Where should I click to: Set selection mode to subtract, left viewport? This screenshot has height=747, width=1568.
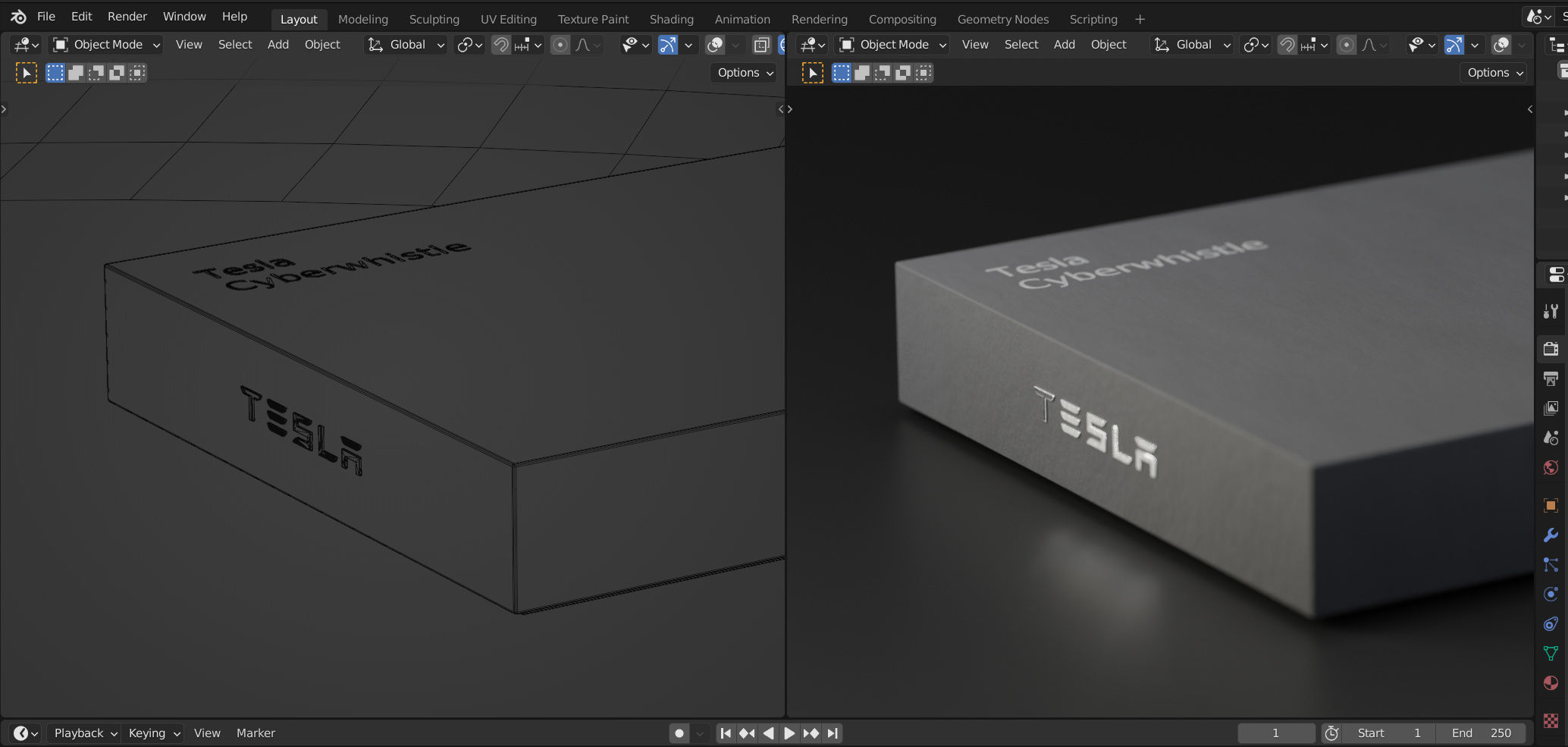tap(96, 73)
